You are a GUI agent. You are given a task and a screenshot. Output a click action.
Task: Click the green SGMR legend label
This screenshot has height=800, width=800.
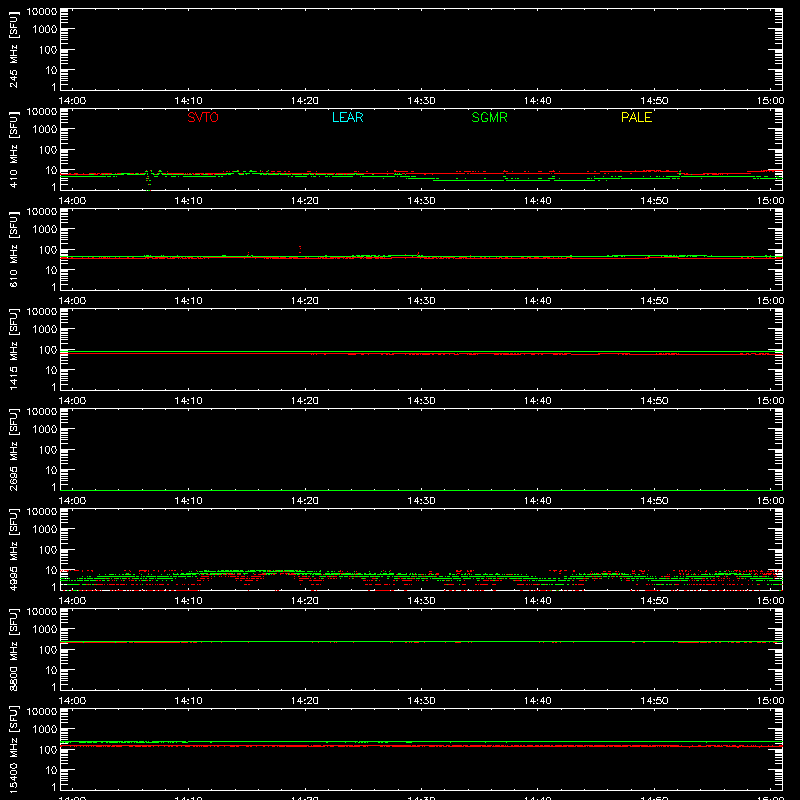pos(489,117)
